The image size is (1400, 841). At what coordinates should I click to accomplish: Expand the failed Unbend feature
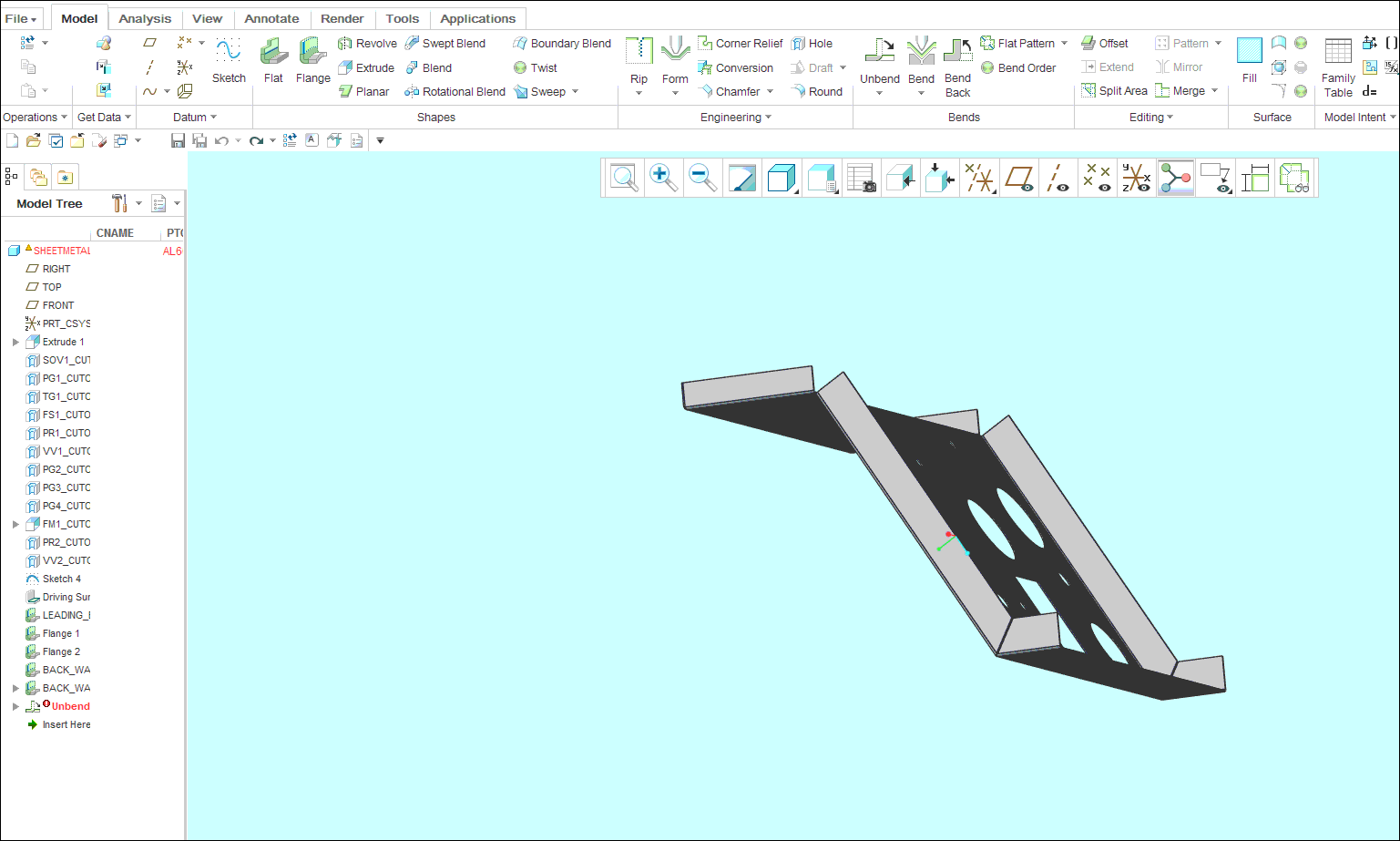click(x=15, y=706)
